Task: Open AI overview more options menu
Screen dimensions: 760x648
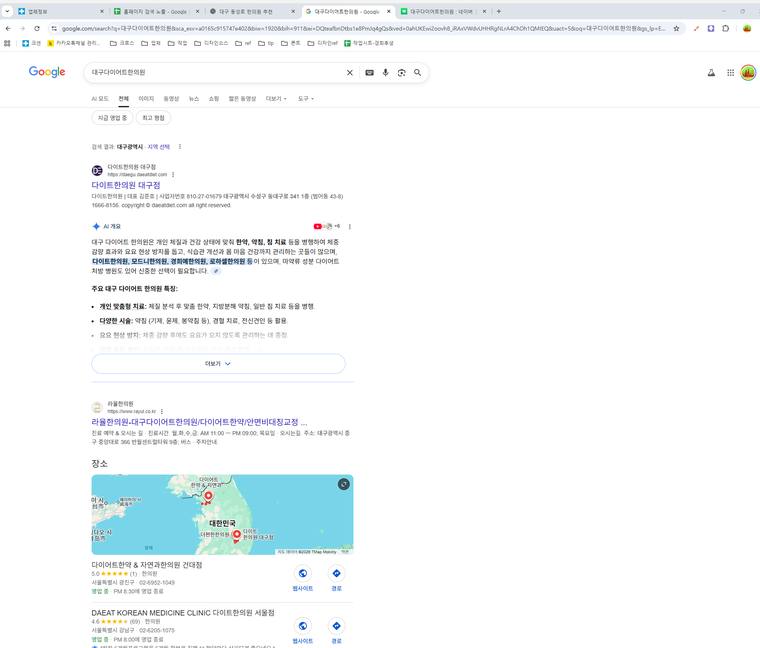Action: click(x=350, y=226)
